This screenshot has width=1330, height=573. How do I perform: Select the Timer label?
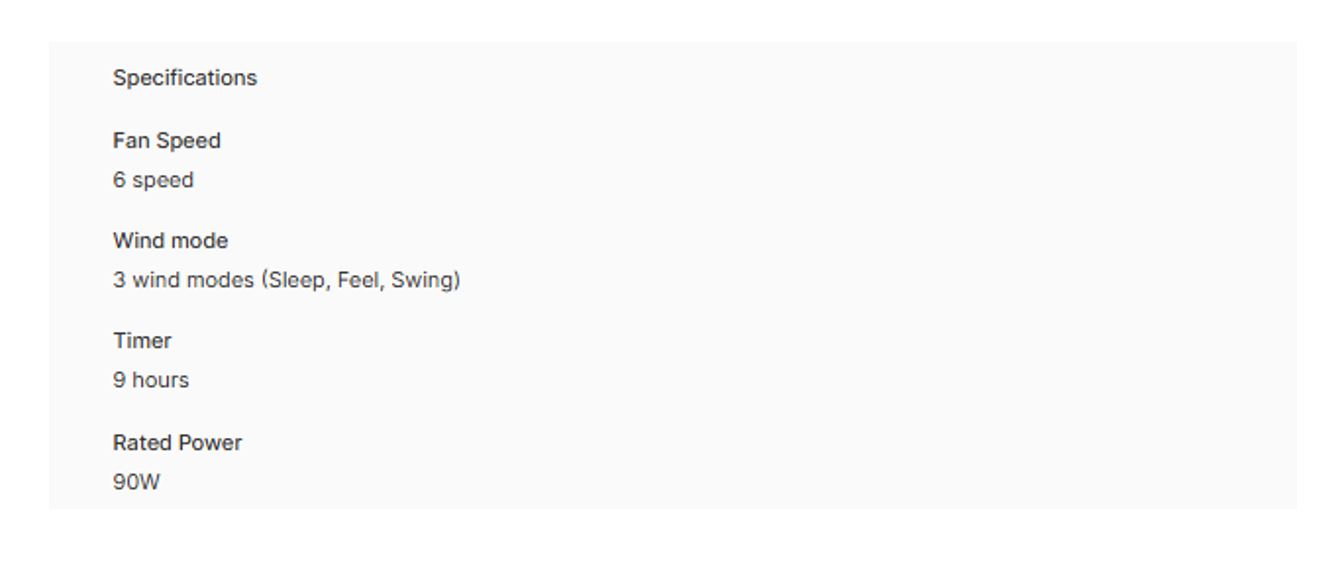(142, 341)
